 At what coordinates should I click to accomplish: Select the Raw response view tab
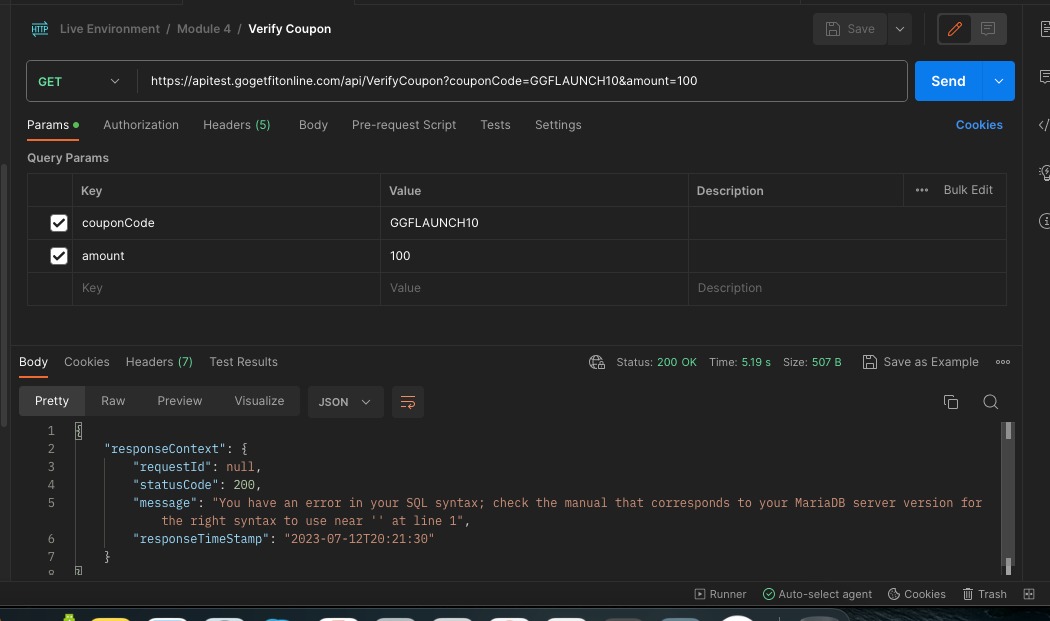[113, 401]
